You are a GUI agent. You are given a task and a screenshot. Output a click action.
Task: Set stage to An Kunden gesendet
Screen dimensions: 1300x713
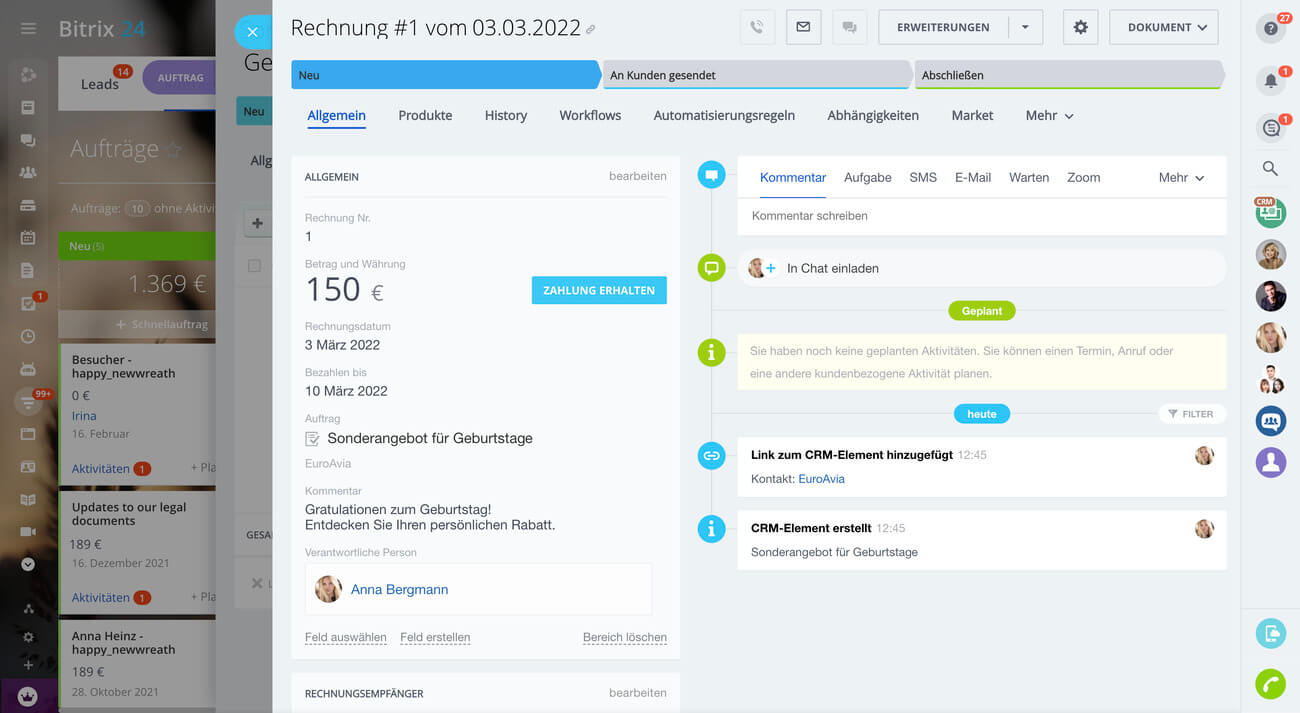click(756, 75)
